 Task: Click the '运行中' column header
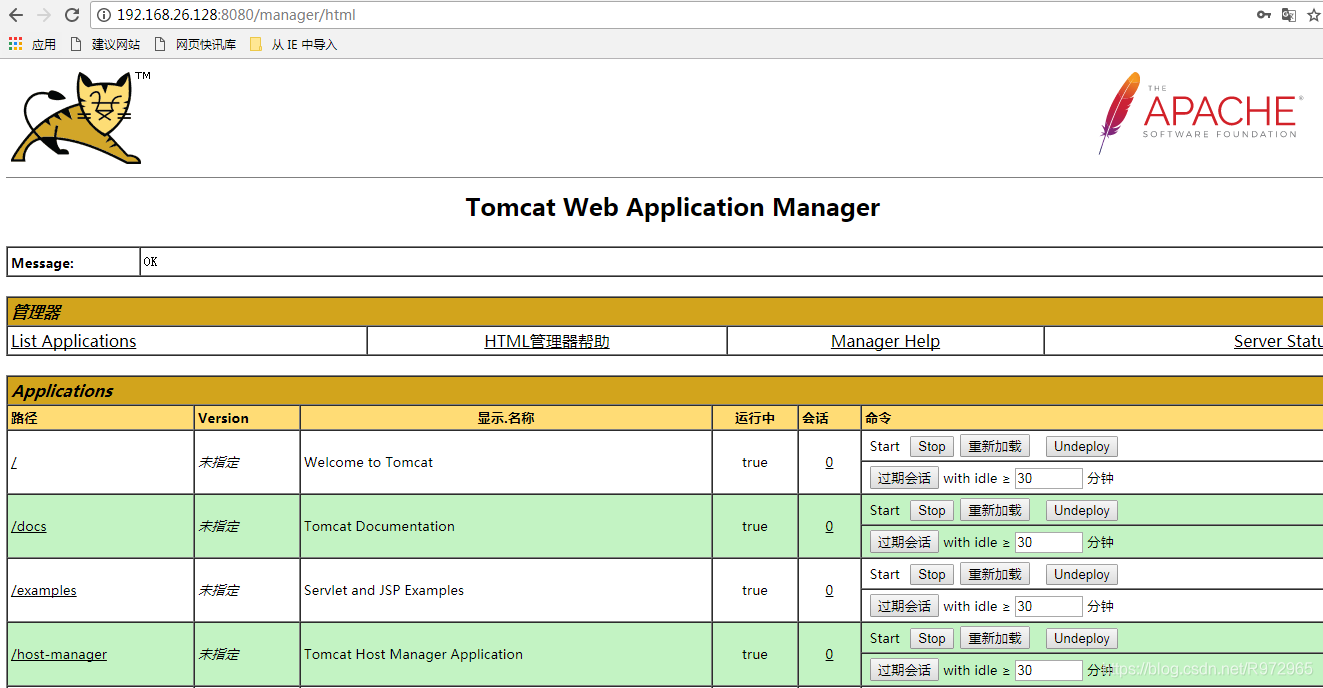(x=755, y=418)
